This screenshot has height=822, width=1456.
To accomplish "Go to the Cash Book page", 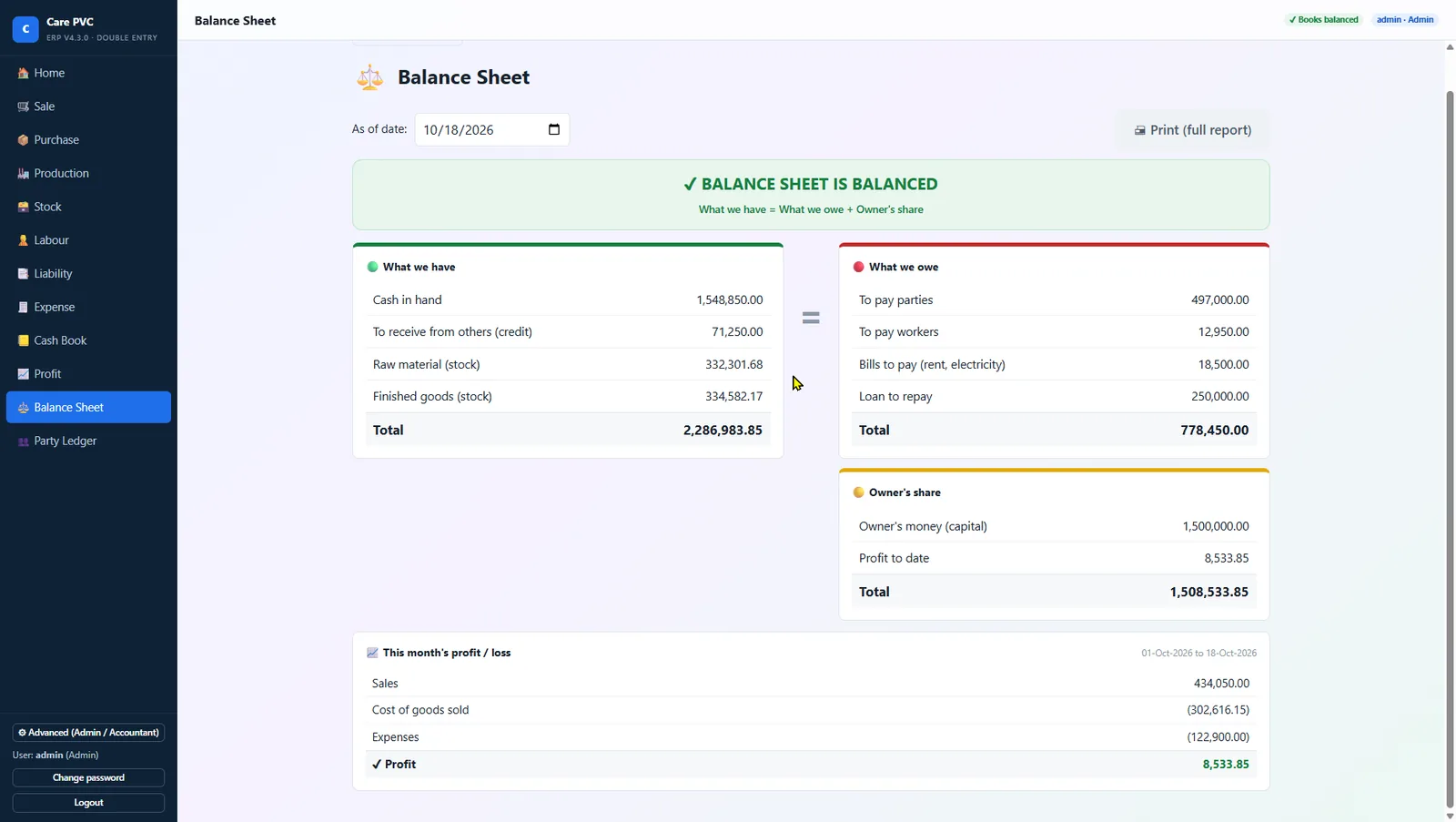I will [x=88, y=340].
